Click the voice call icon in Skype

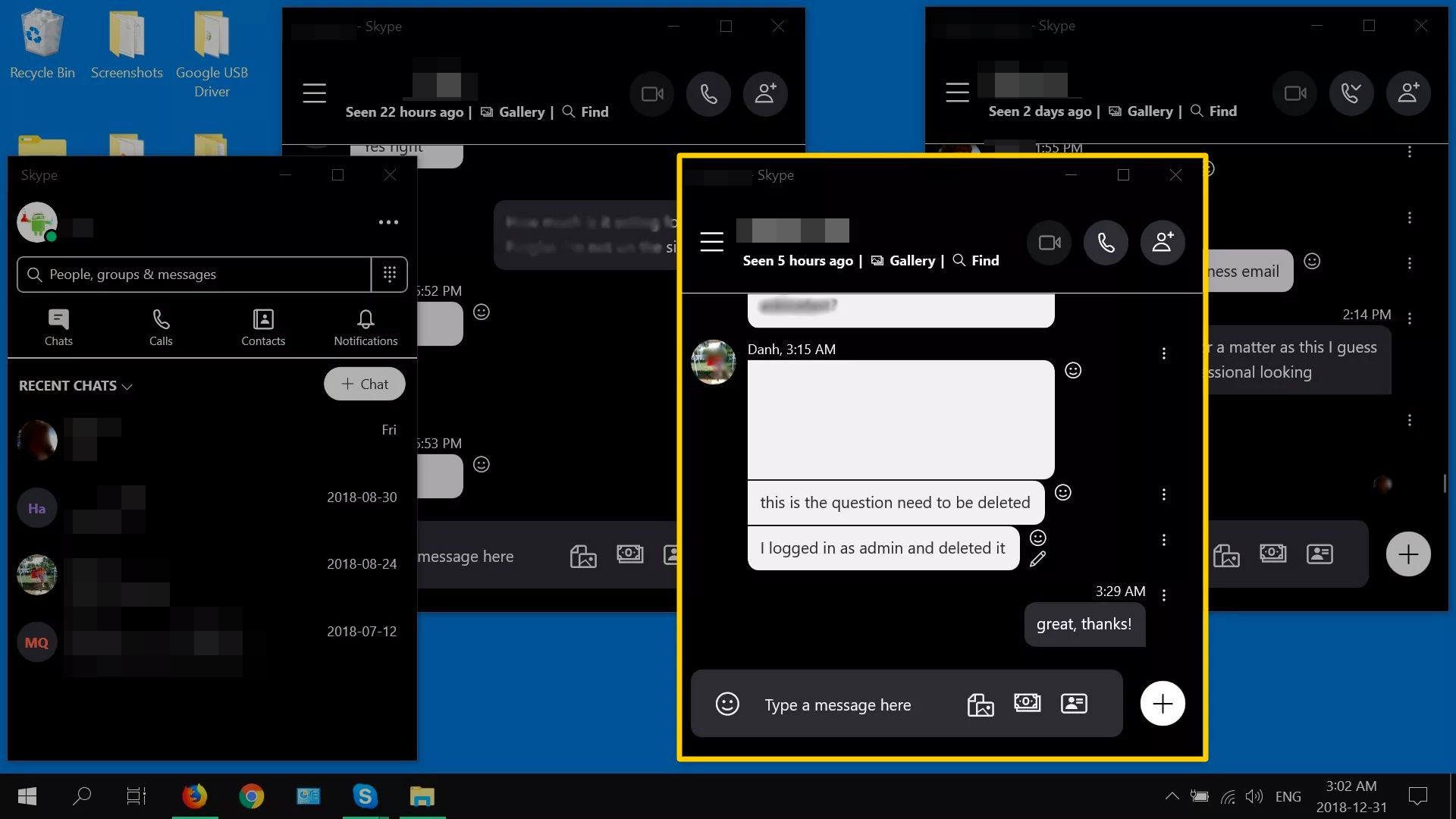click(1106, 242)
